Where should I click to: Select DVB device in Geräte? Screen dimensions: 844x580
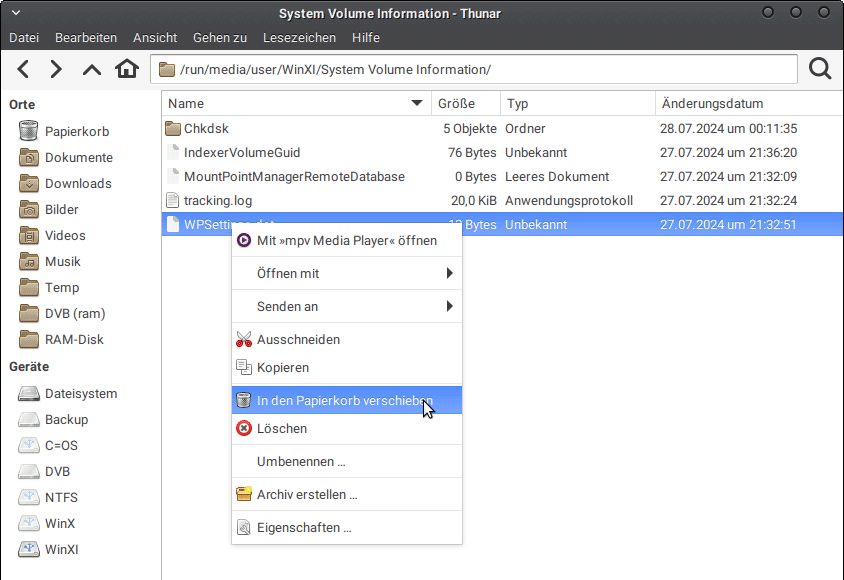[x=44, y=471]
